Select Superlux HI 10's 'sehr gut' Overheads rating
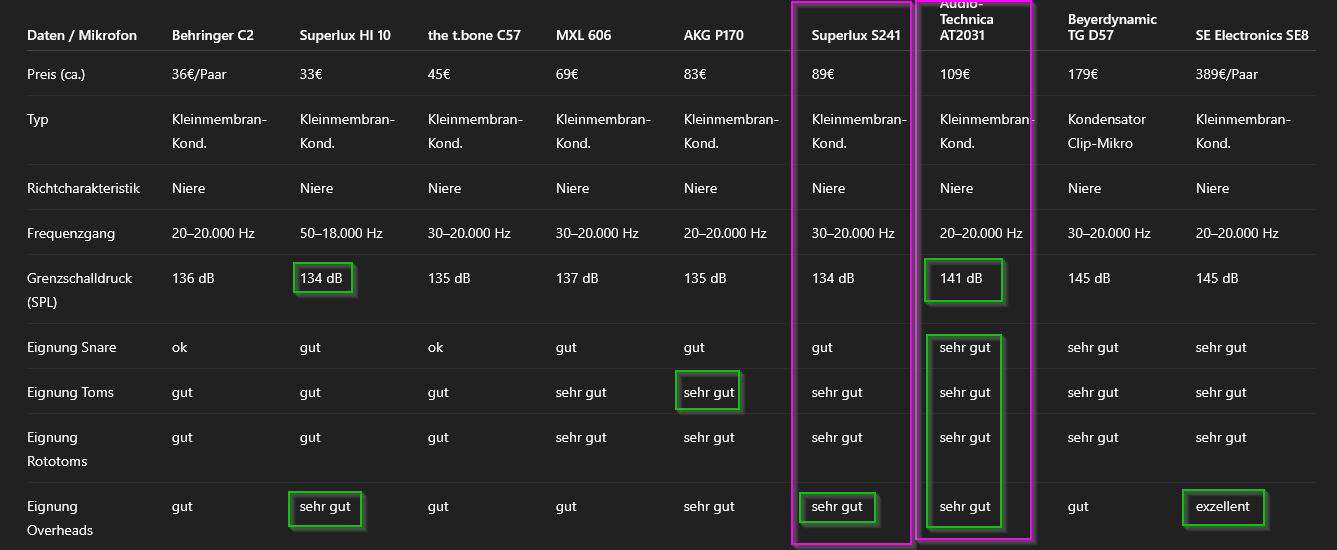 click(325, 506)
